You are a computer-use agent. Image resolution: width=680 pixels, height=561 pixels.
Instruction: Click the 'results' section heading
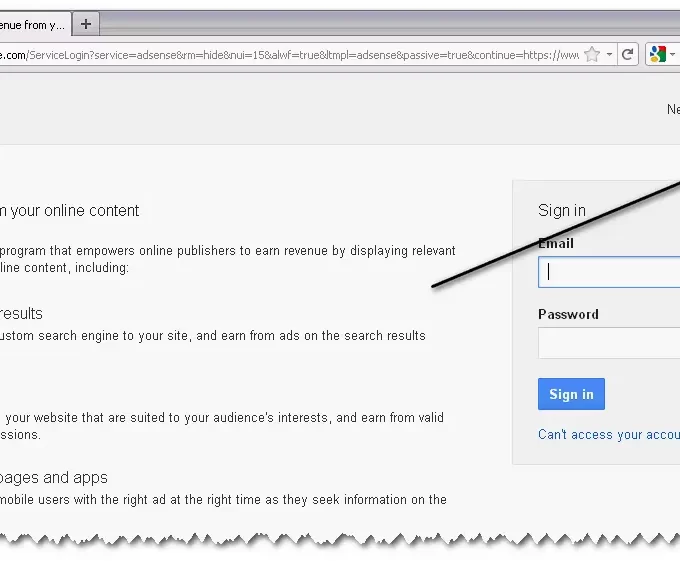pos(21,313)
